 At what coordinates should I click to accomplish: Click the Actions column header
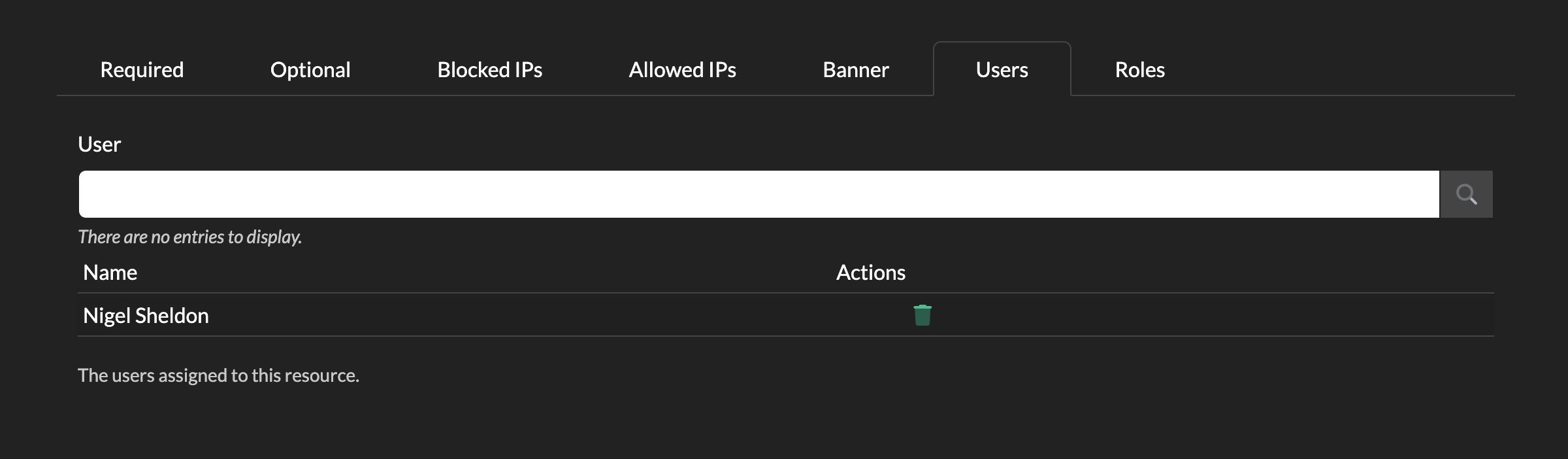pyautogui.click(x=870, y=273)
